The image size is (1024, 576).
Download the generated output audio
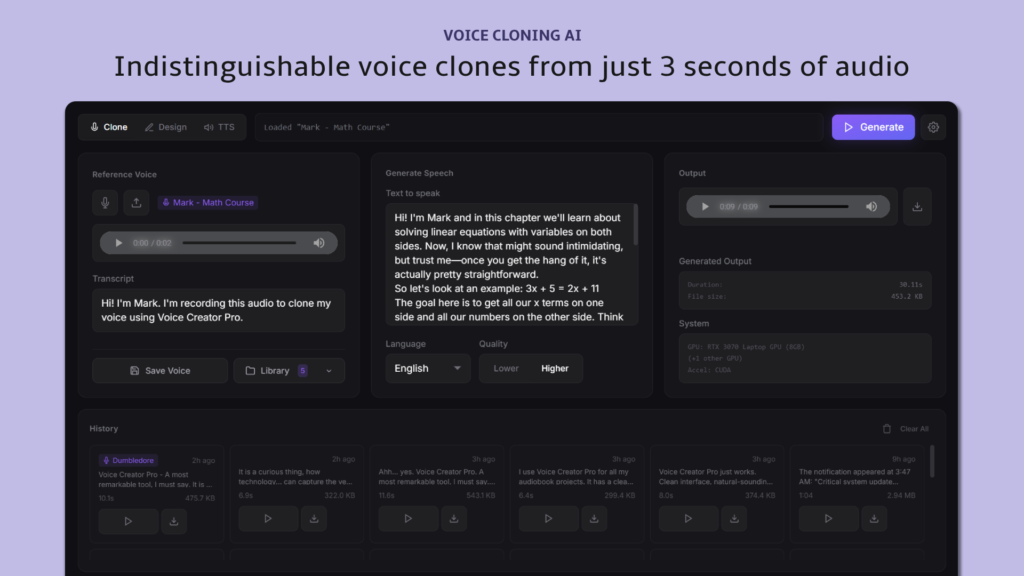[x=917, y=207]
